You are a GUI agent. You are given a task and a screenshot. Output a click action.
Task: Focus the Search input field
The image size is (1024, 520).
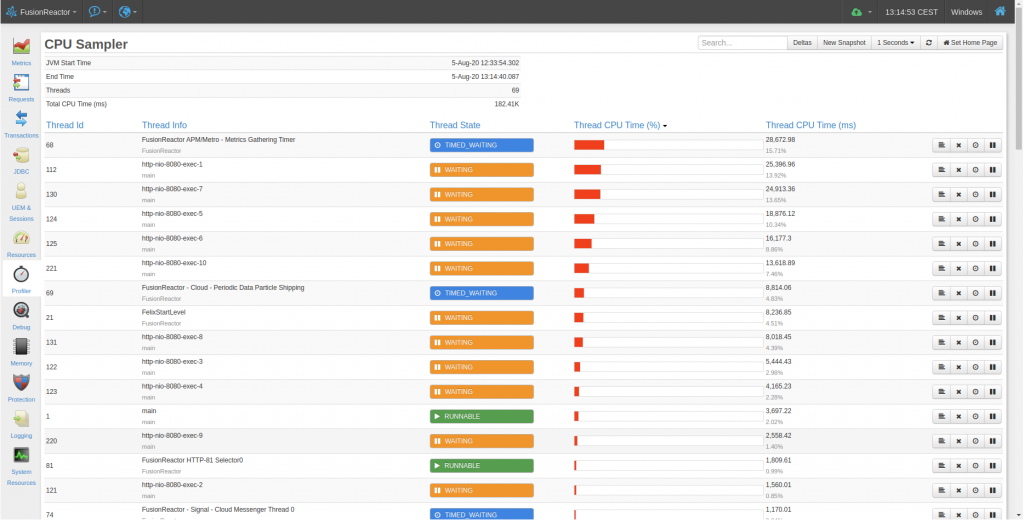click(x=743, y=42)
